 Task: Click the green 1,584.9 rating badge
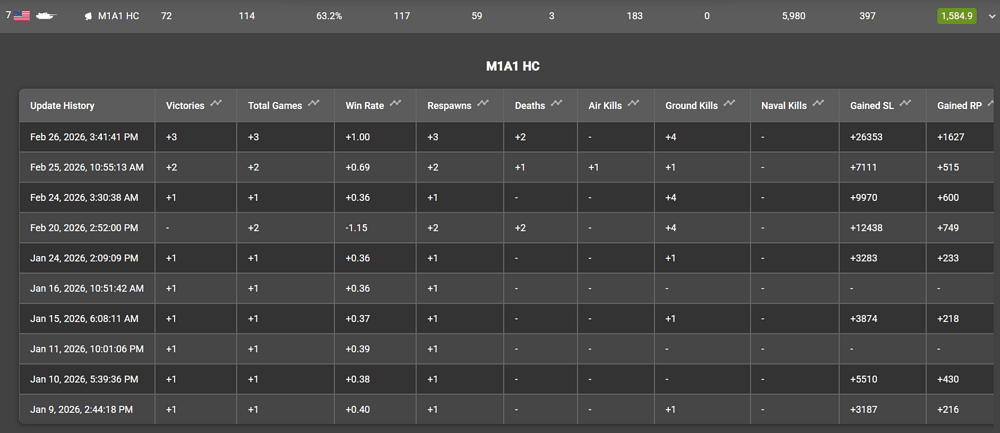click(956, 16)
